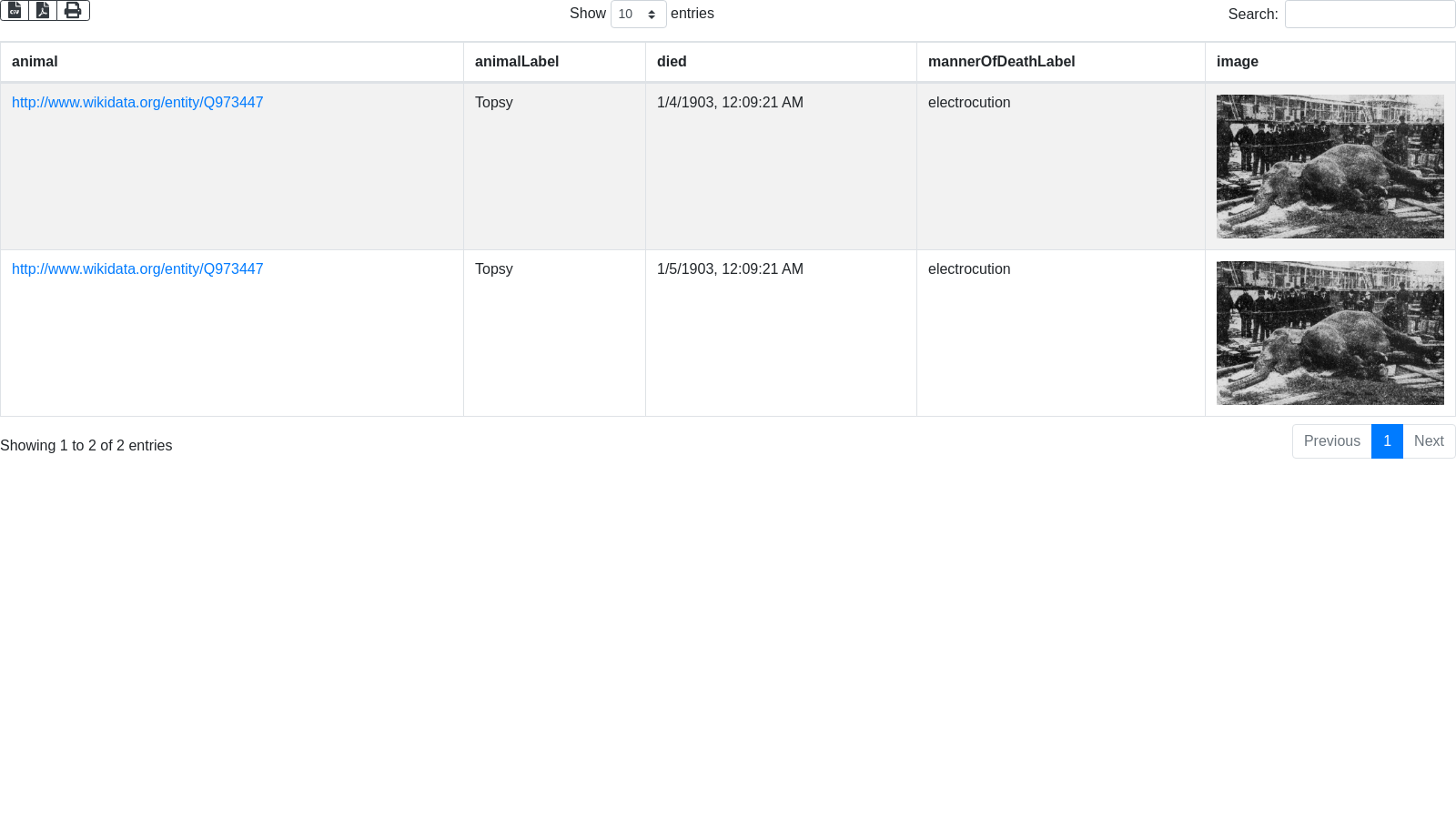Focus the Search input field
The width and height of the screenshot is (1456, 819).
[x=1370, y=15]
